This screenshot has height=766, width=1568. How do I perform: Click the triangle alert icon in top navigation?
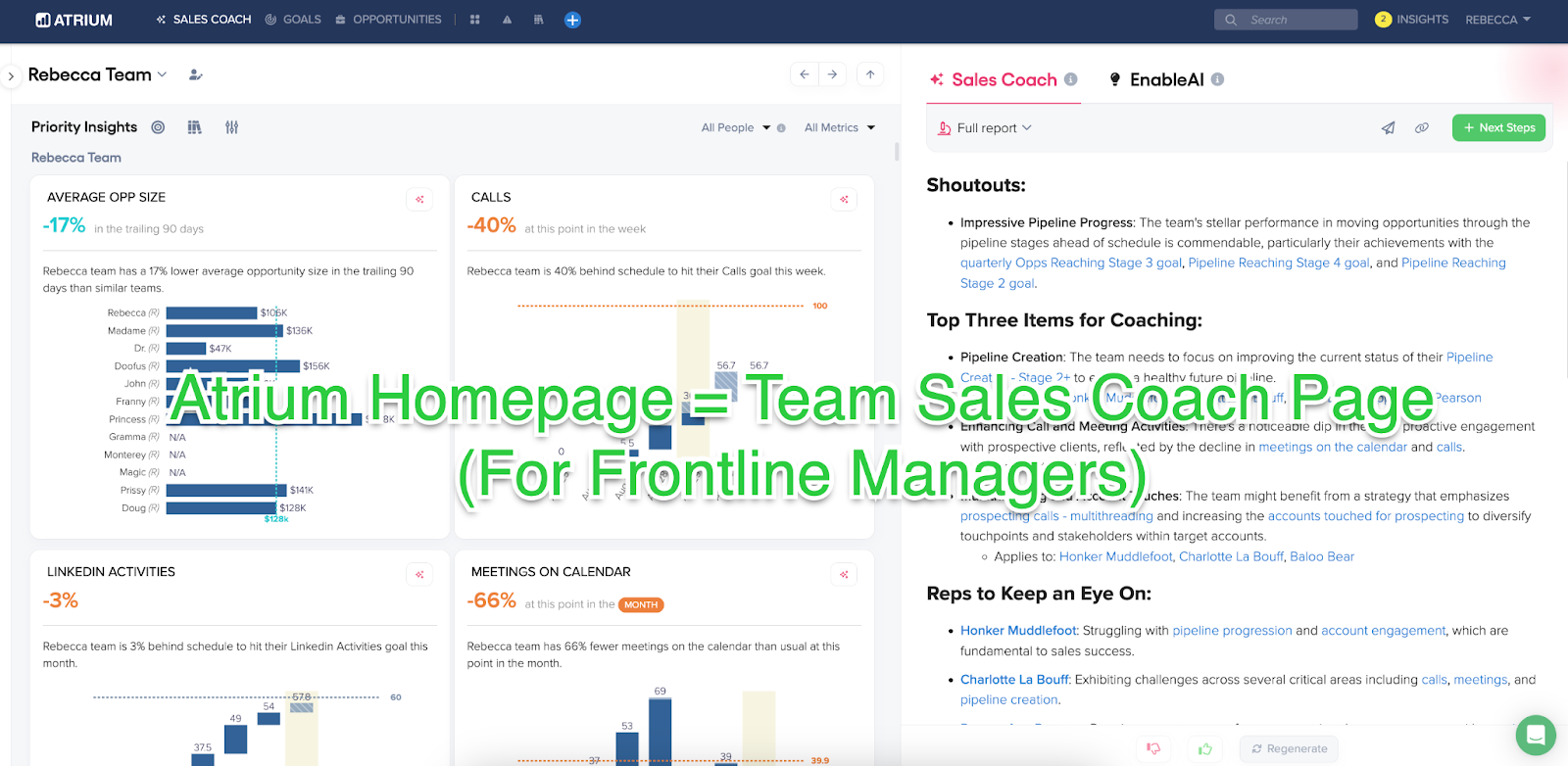(507, 20)
